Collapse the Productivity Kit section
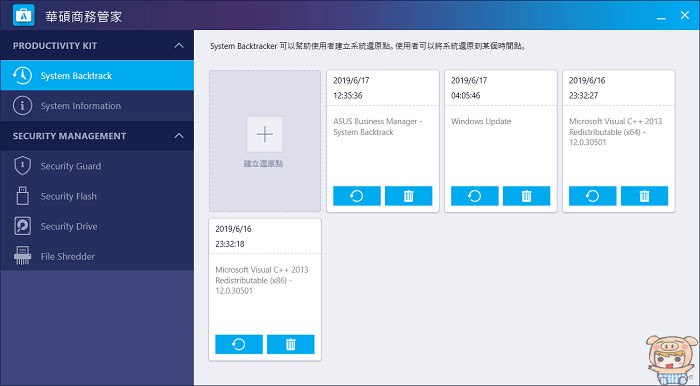The image size is (700, 386). 179,46
